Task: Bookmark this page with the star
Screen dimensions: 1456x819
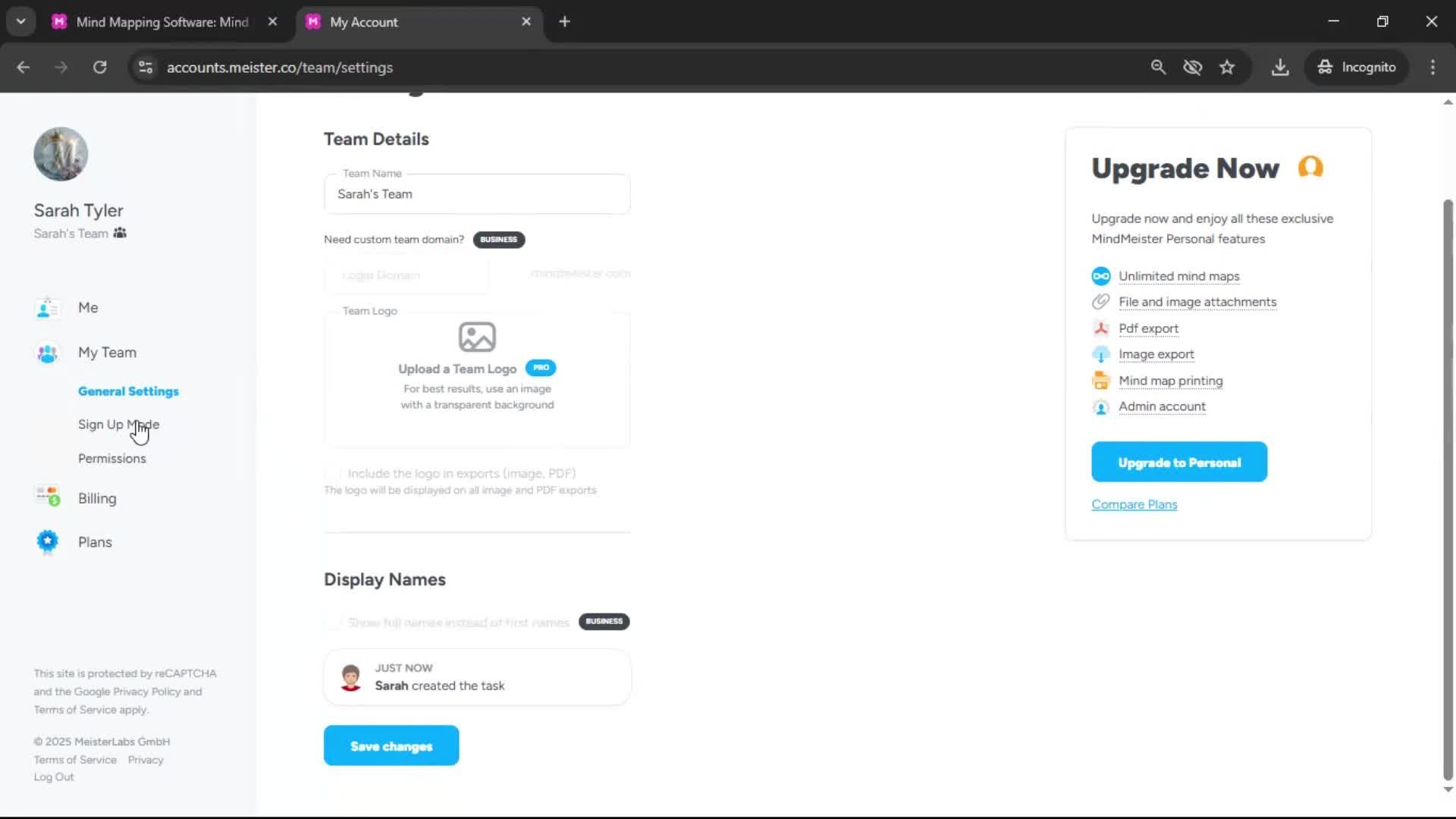Action: (x=1227, y=67)
